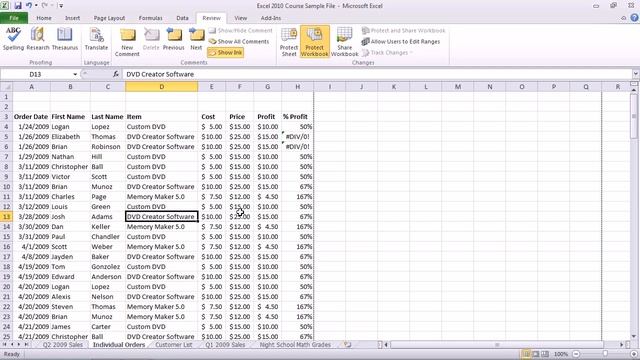Open the Research pane
Viewport: 640px width, 360px height.
(38, 39)
